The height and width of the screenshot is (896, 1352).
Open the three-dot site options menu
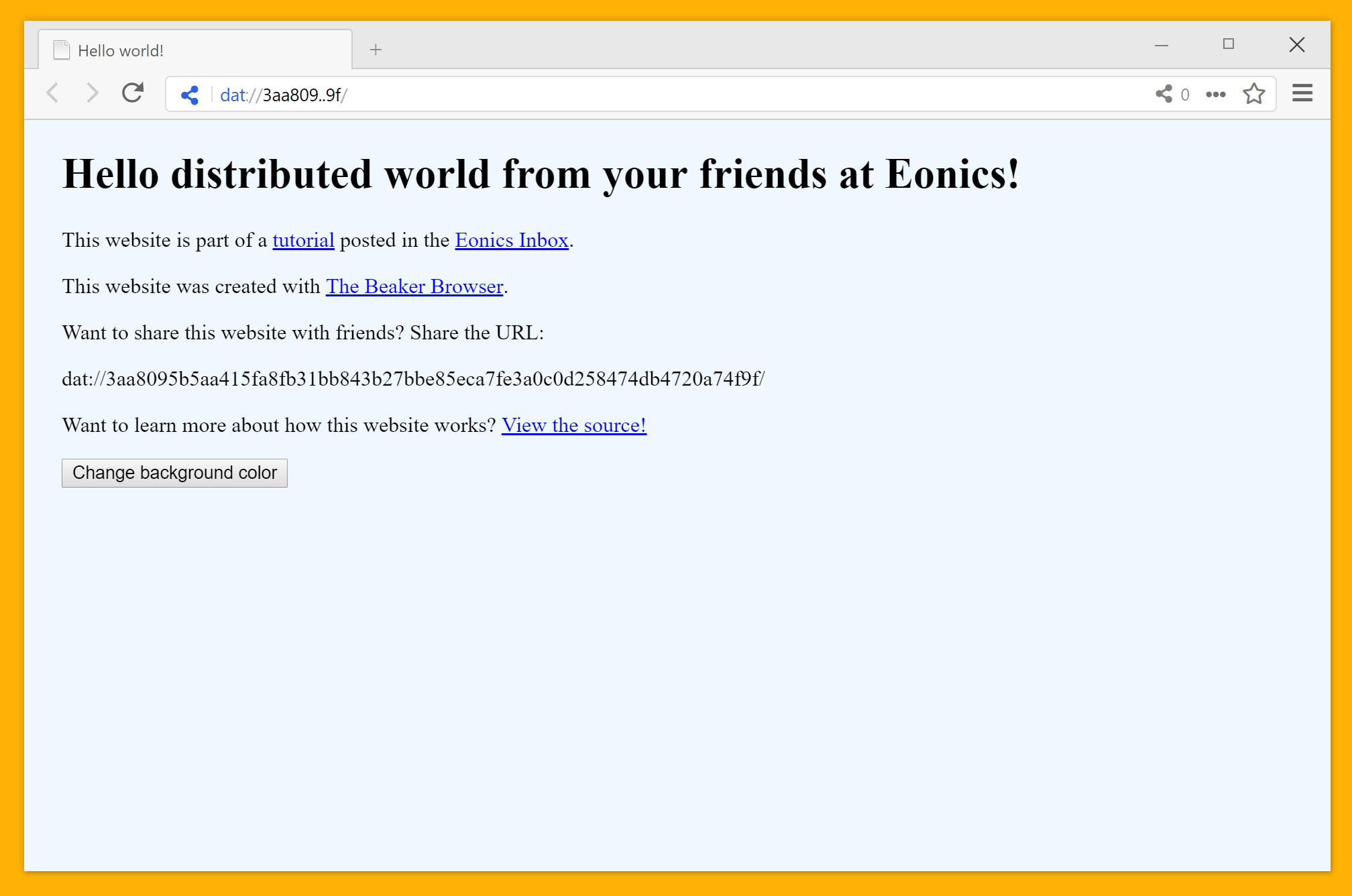tap(1215, 95)
